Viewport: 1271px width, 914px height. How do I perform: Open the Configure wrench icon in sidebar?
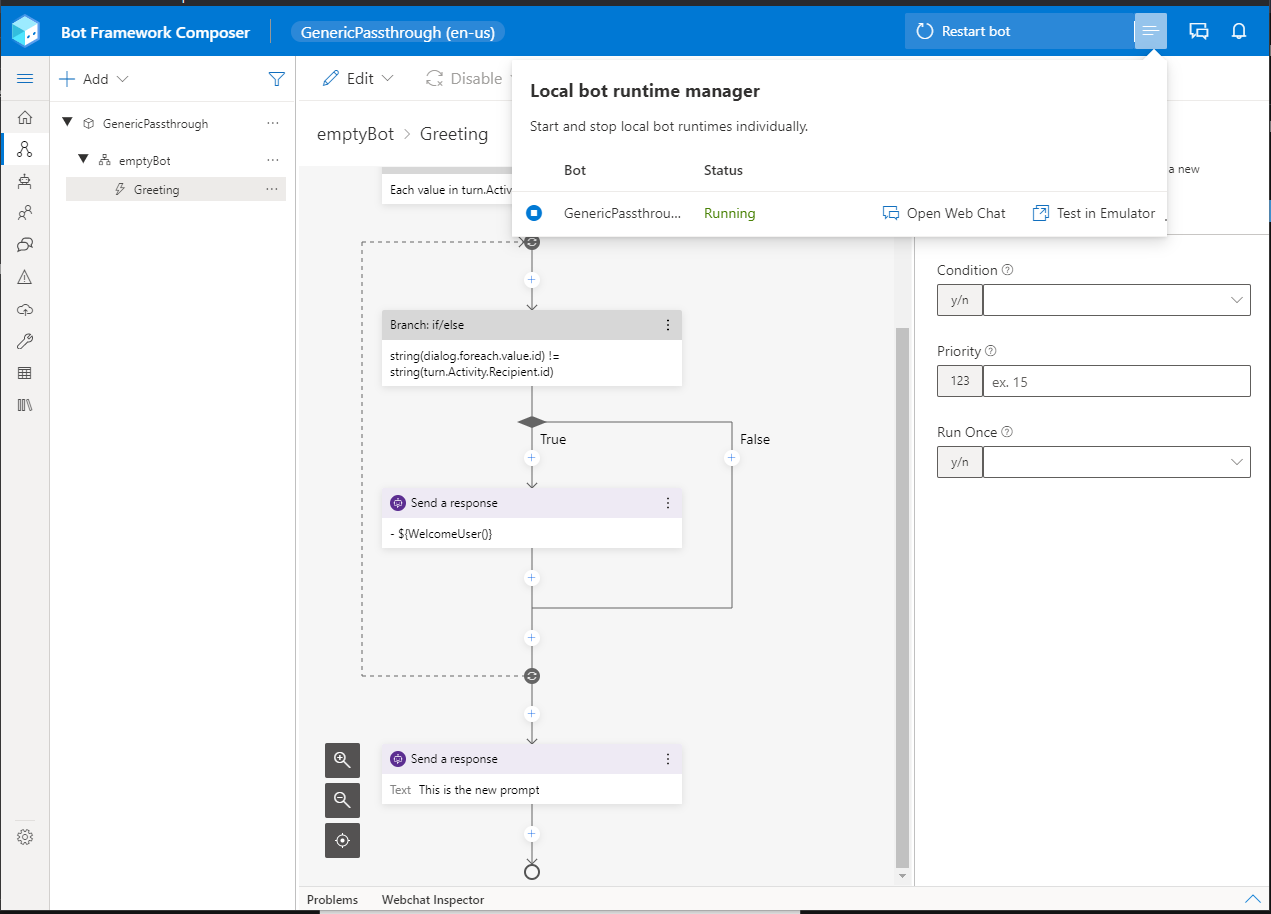click(25, 341)
